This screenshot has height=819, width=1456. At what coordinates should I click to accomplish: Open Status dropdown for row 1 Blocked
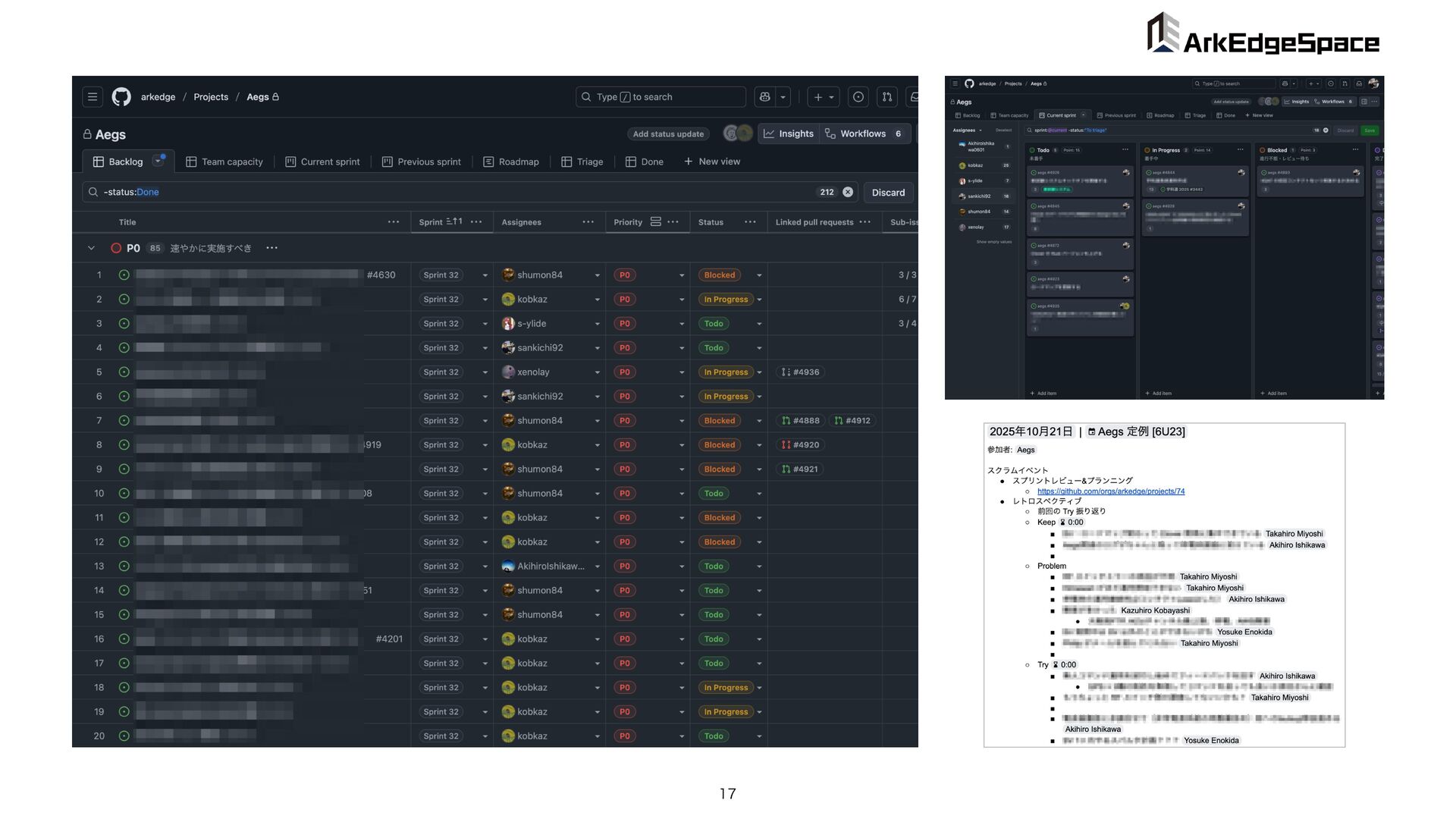click(759, 275)
